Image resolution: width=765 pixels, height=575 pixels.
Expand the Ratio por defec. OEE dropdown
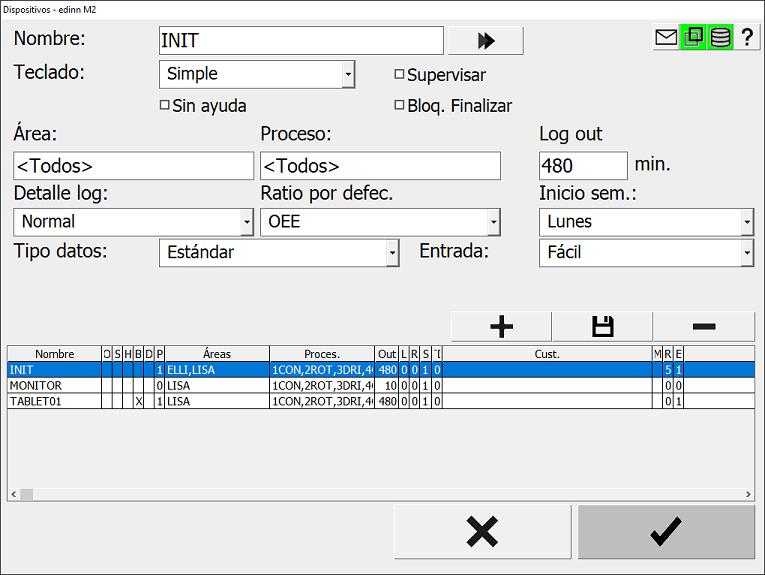coord(380,222)
